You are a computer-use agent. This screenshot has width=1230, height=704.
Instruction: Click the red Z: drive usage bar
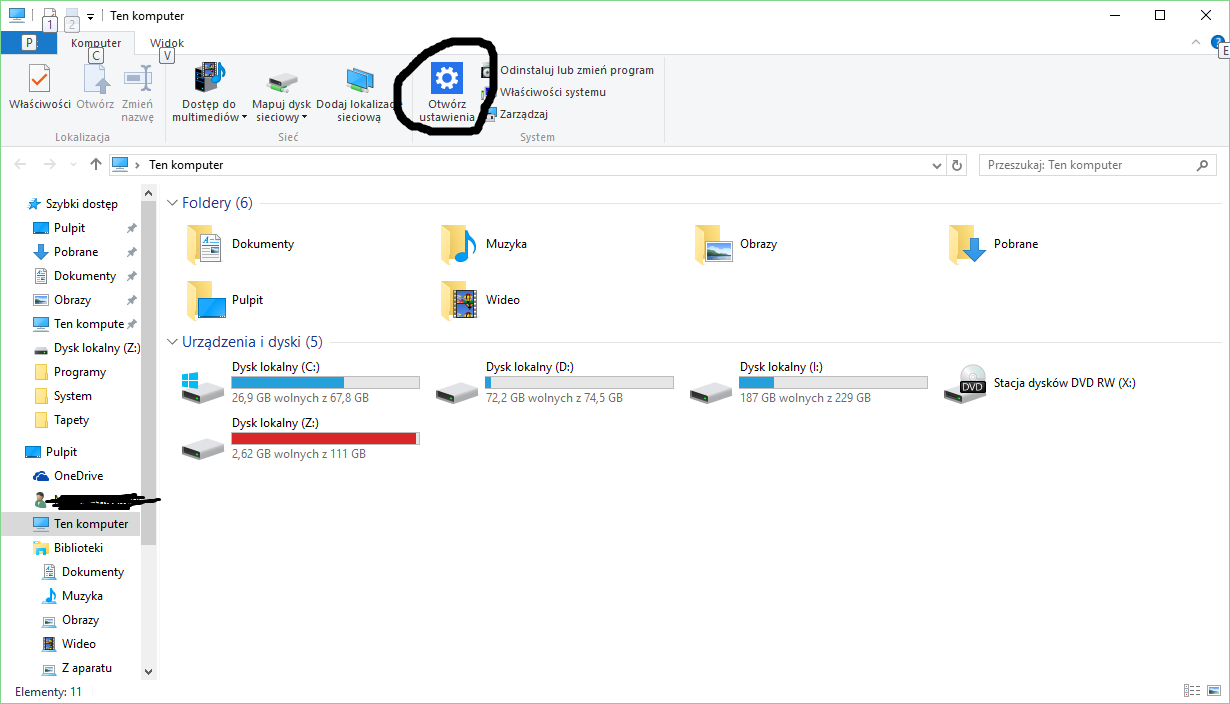[325, 438]
